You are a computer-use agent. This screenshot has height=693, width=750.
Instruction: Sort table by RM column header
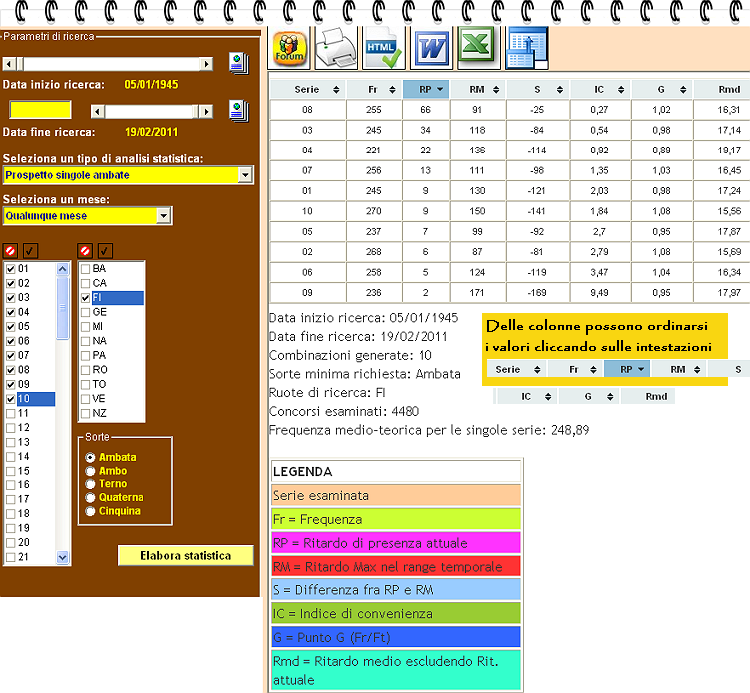(x=477, y=89)
